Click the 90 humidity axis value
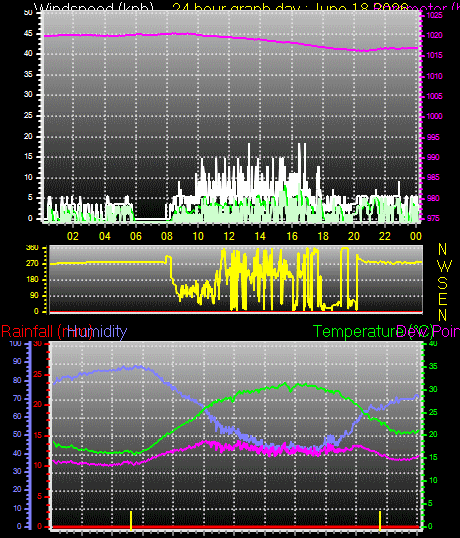This screenshot has width=460, height=538. [17, 361]
